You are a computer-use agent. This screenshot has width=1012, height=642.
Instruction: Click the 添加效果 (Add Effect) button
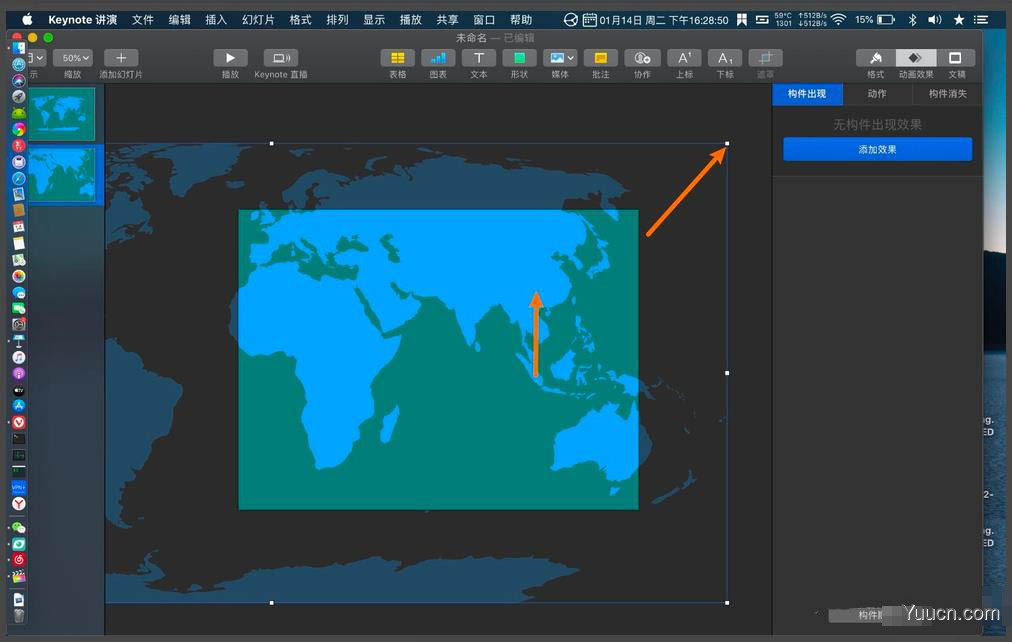[878, 149]
